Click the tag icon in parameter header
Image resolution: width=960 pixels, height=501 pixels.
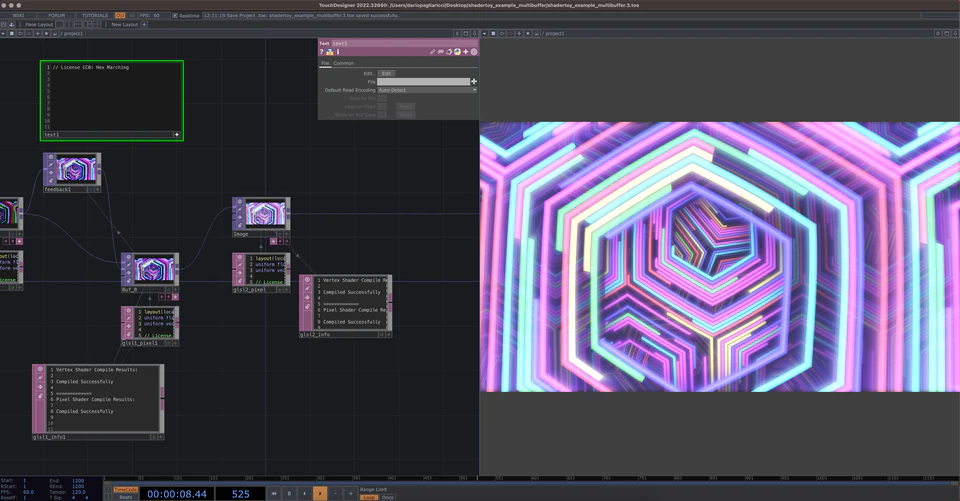click(x=449, y=52)
